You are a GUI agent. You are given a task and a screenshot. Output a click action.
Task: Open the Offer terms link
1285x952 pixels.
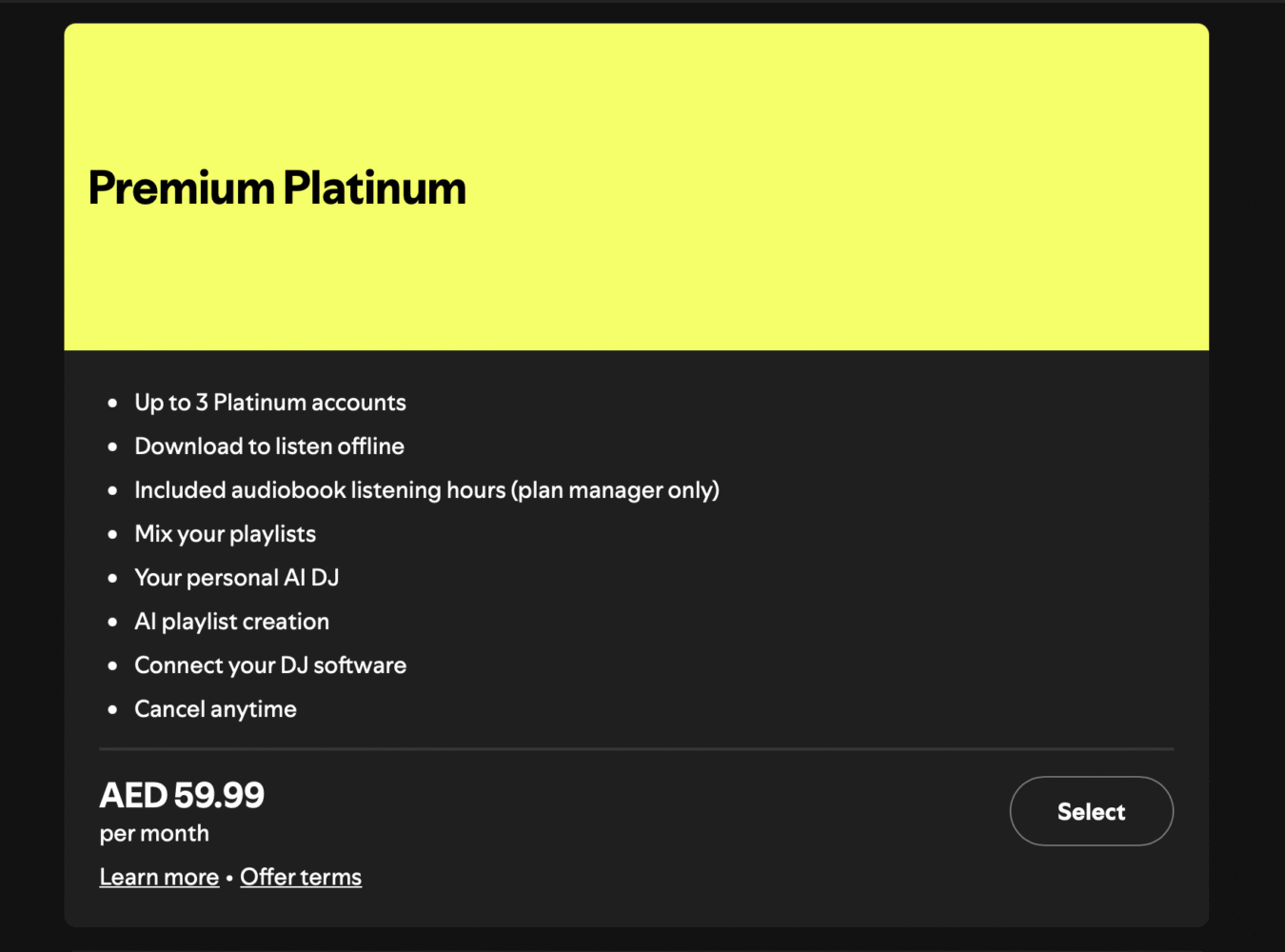tap(301, 877)
